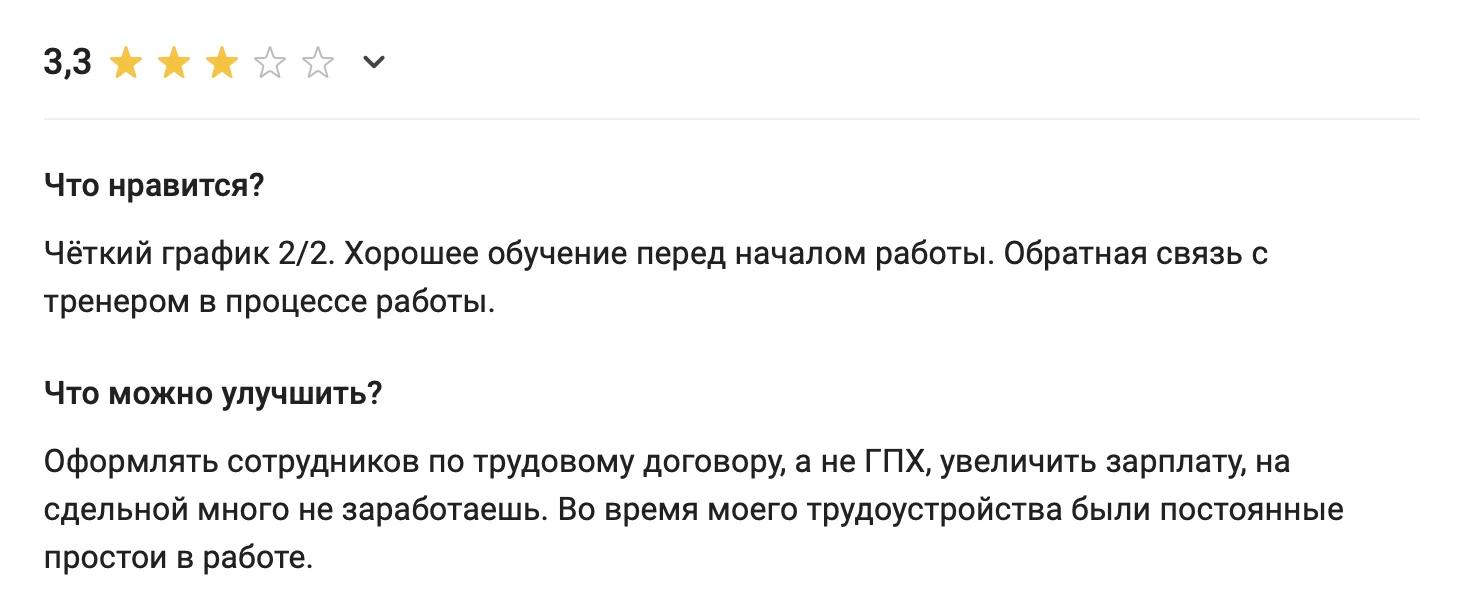Click the "Что нравится?" heading
This screenshot has width=1470, height=594.
[x=154, y=186]
